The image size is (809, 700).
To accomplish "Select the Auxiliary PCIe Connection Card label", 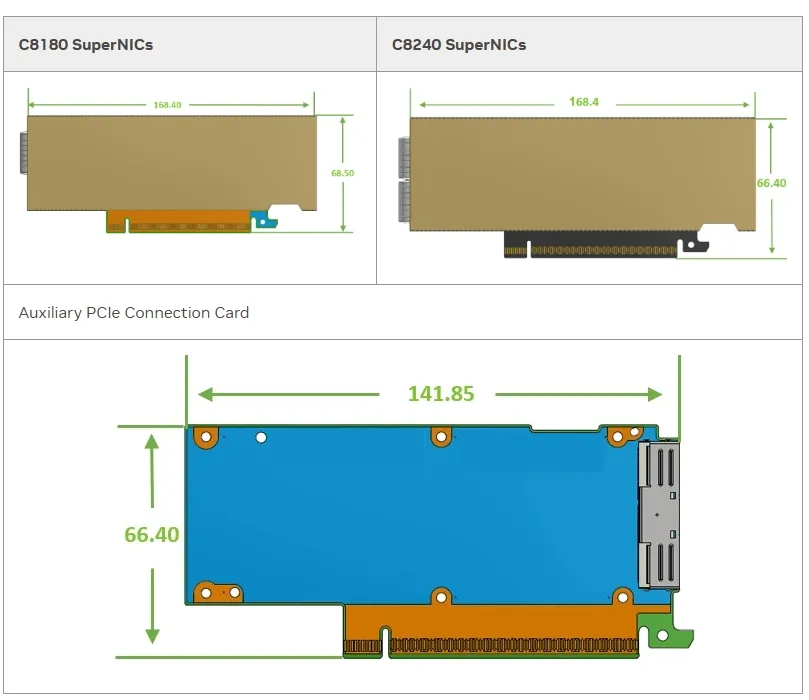I will (x=134, y=313).
